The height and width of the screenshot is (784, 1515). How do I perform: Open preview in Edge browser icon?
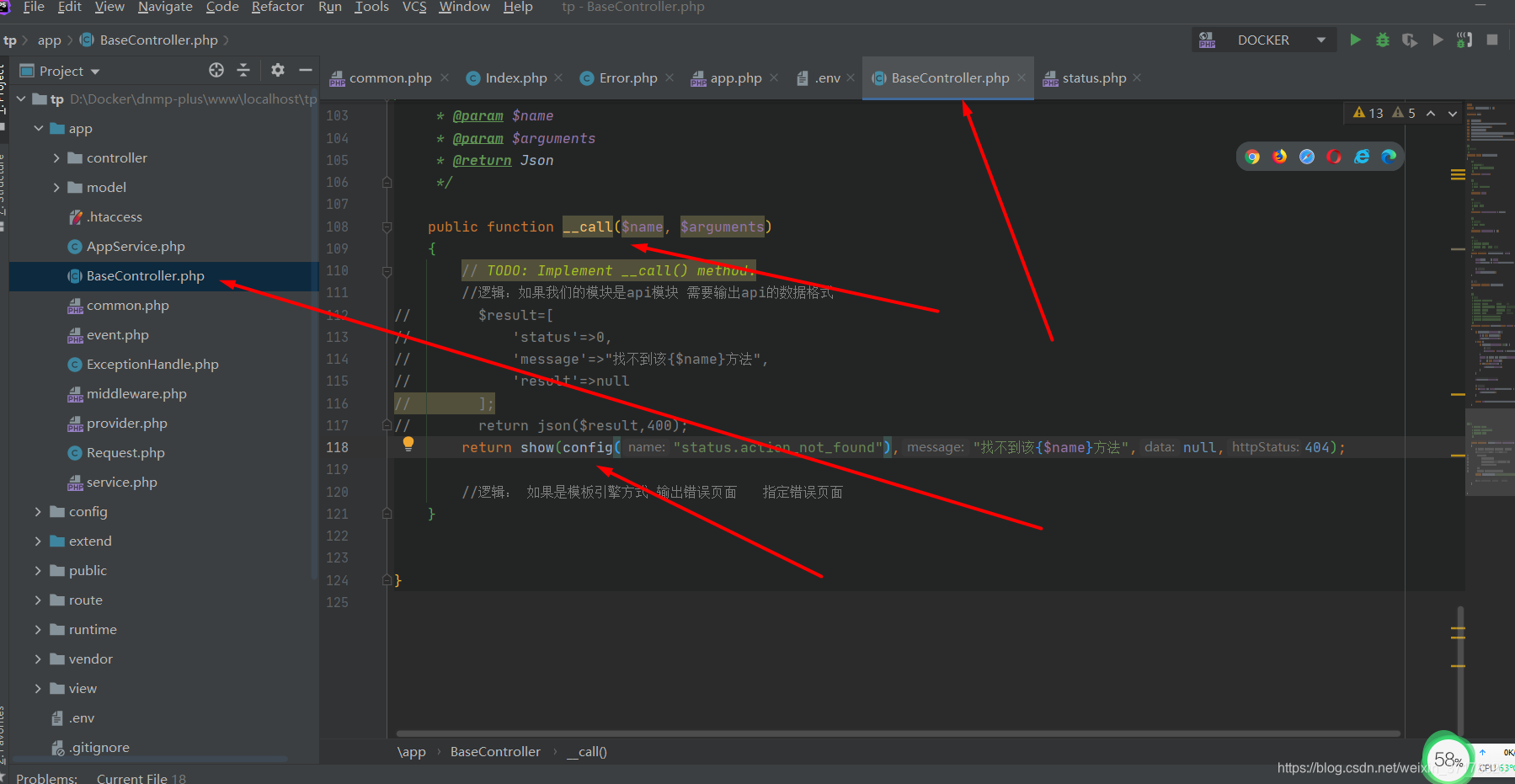coord(1389,157)
